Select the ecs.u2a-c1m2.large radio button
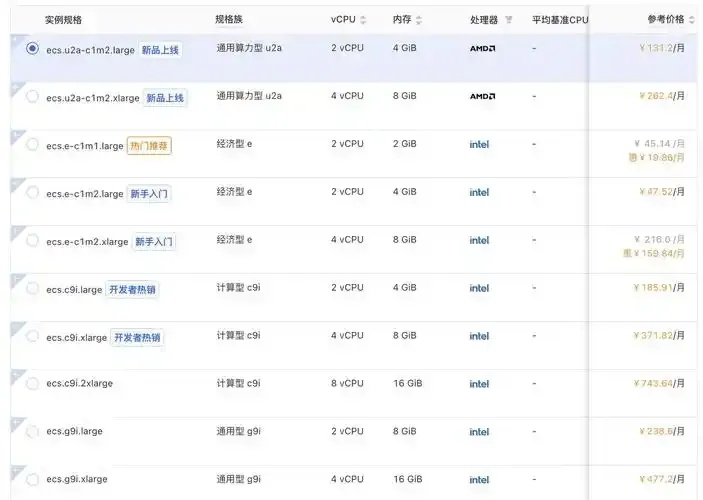Viewport: 703px width, 500px height. [32, 48]
